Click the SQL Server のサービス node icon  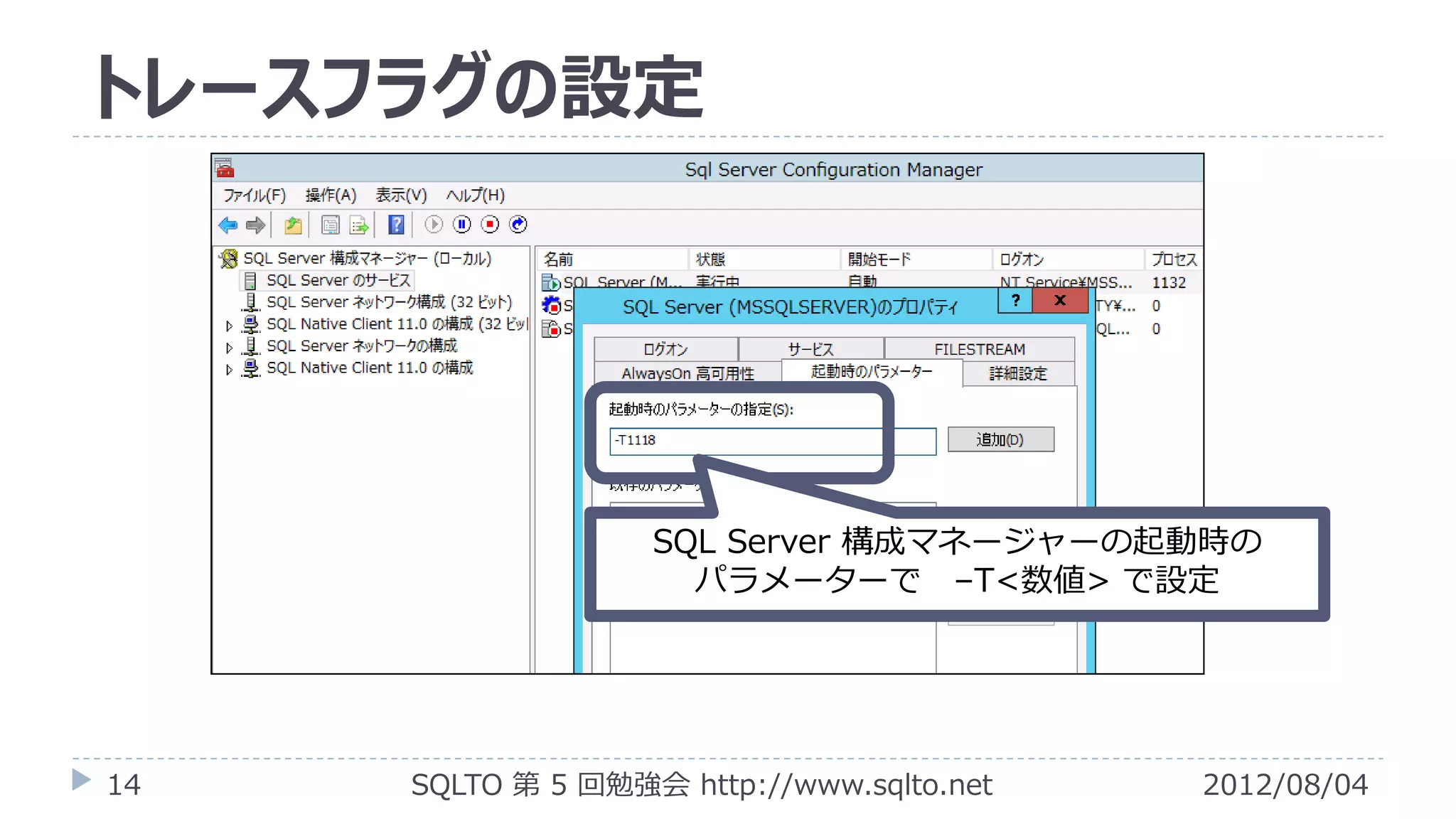coord(250,281)
